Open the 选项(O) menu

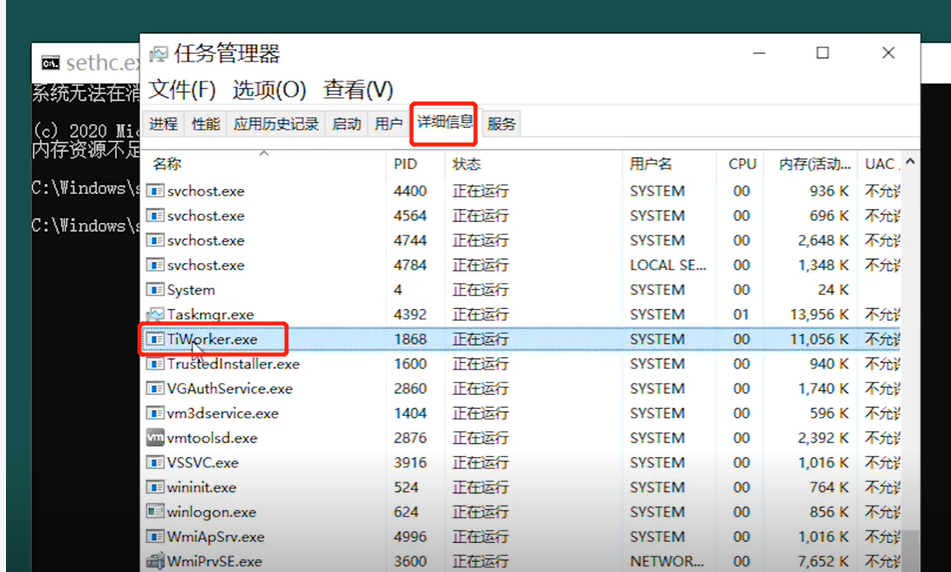pos(269,90)
